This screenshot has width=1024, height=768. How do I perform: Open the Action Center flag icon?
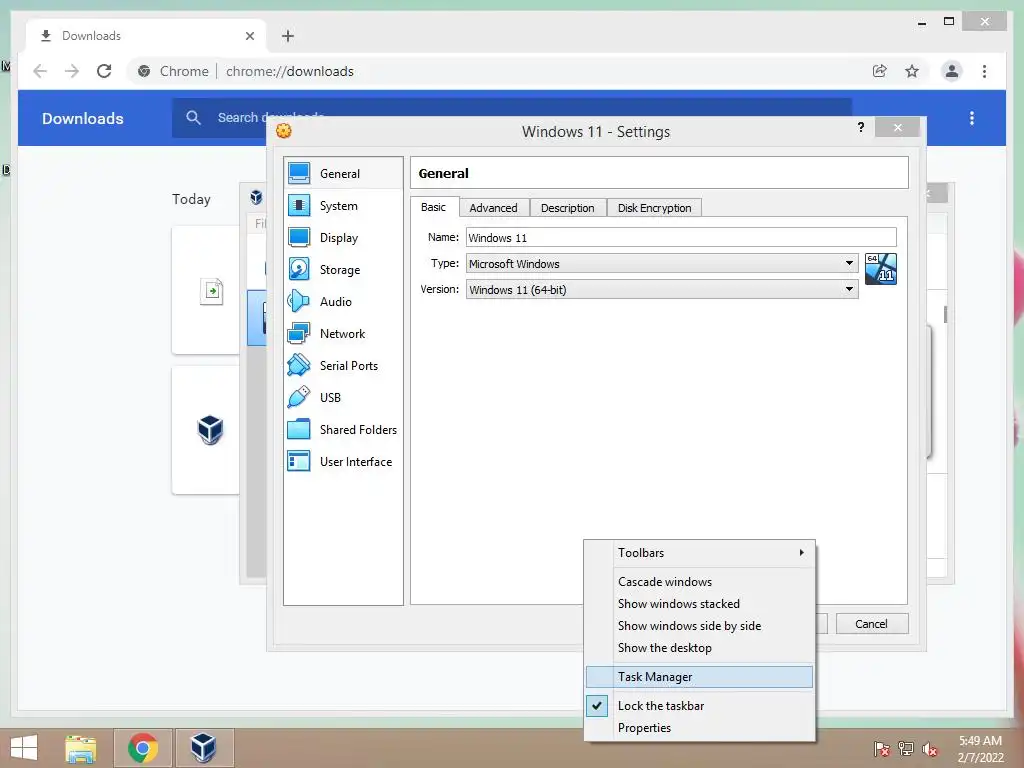(x=881, y=749)
